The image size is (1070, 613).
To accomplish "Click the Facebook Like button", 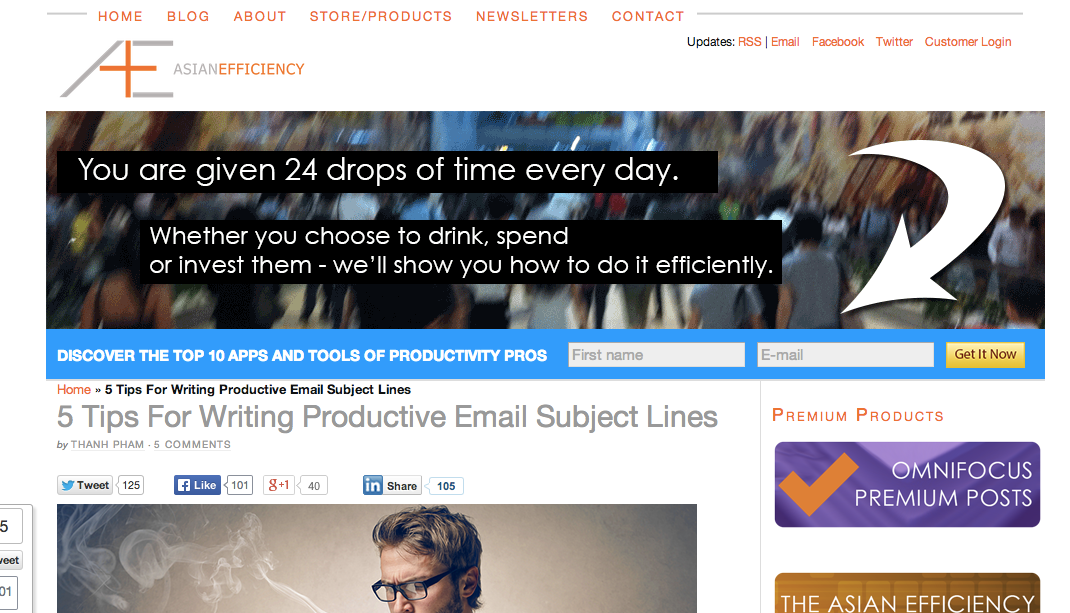I will point(197,485).
